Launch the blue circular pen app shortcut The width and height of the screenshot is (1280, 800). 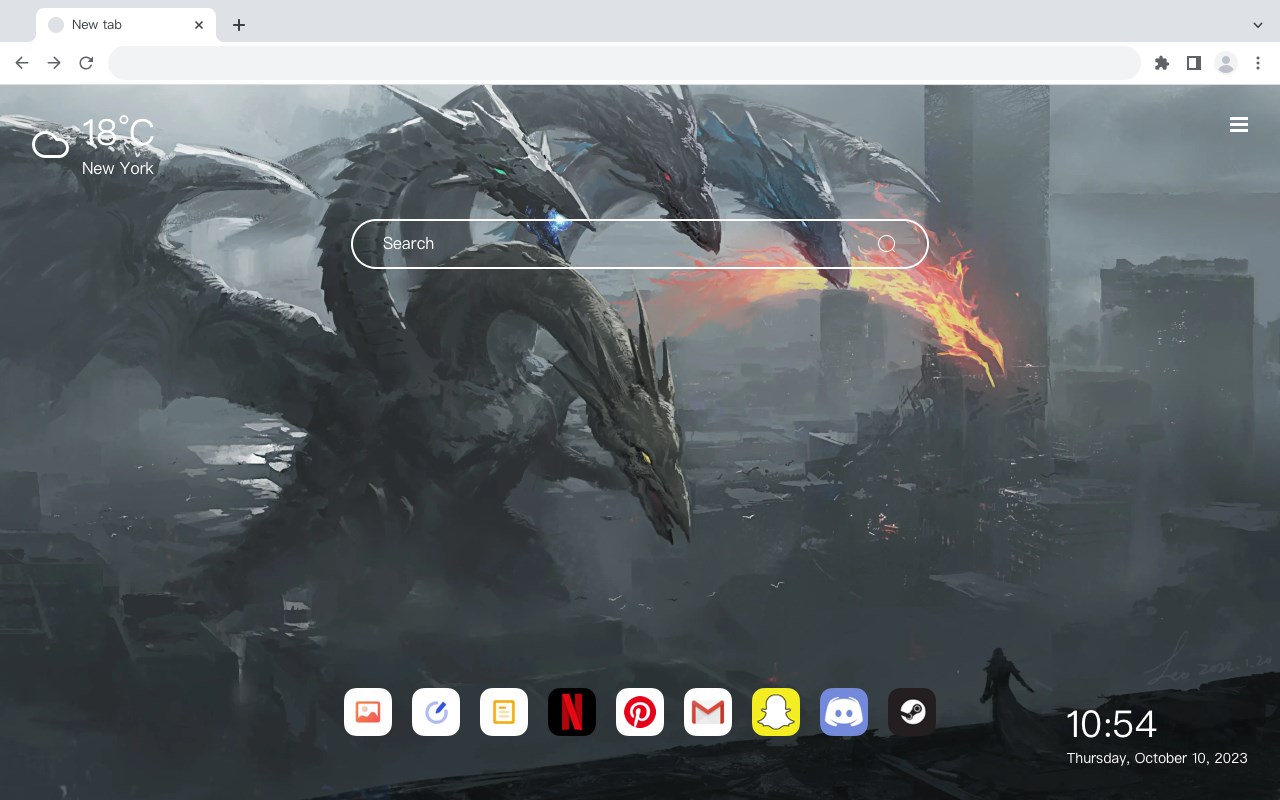click(x=436, y=712)
